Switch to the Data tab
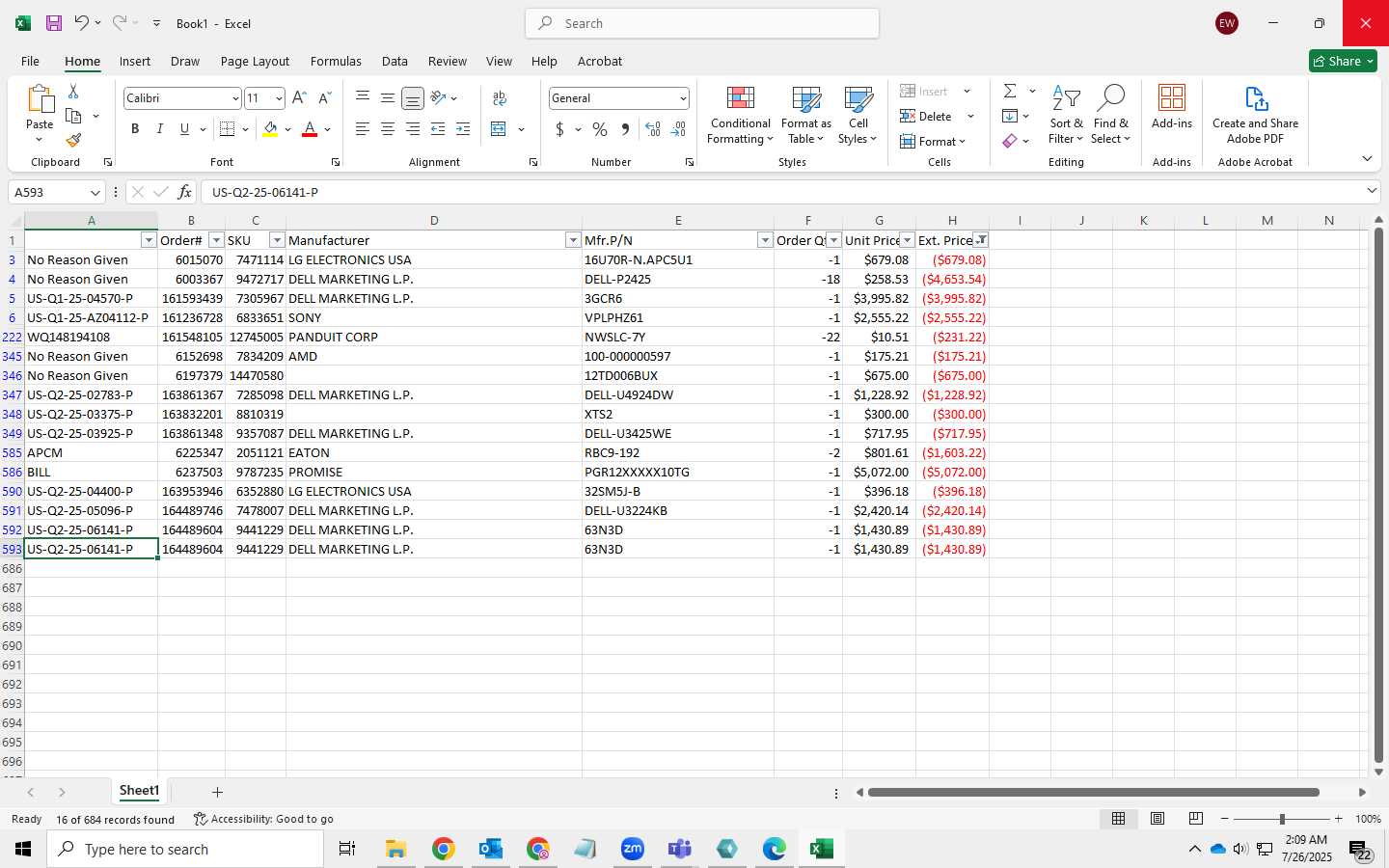This screenshot has height=868, width=1389. 395,61
